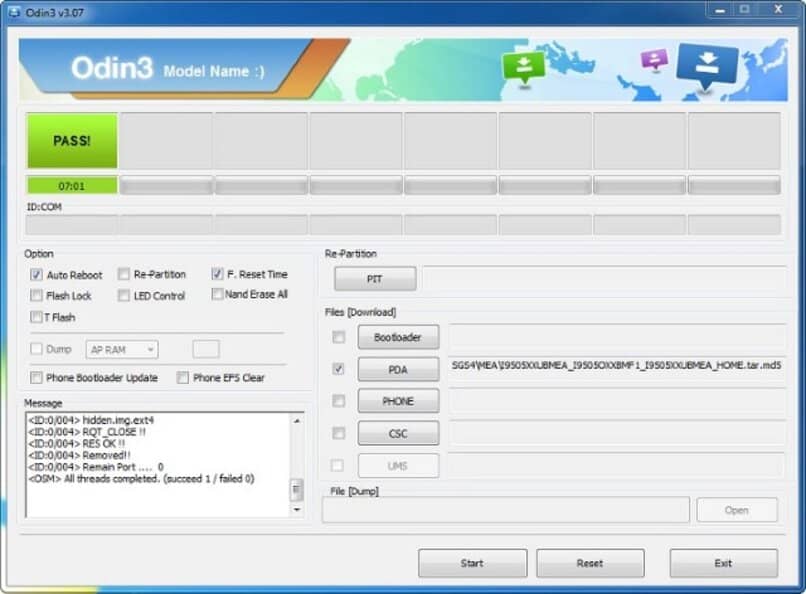The width and height of the screenshot is (806, 594).
Task: Click the green PASS! status box
Action: coord(72,141)
